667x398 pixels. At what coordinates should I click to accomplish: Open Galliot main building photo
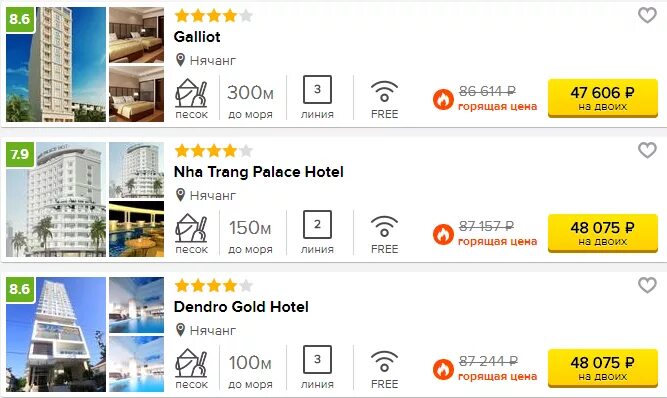click(56, 64)
